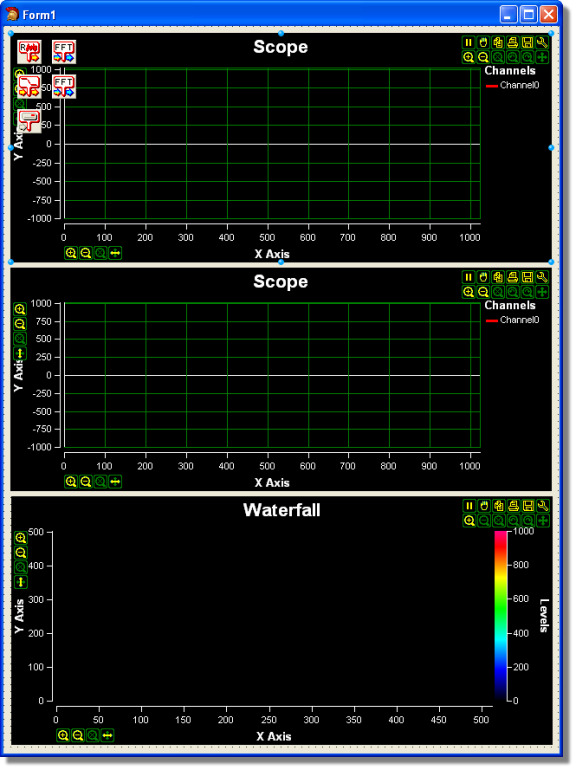Image resolution: width=576 pixels, height=771 pixels.
Task: Open Waterfall wrench setup
Action: coord(543,506)
